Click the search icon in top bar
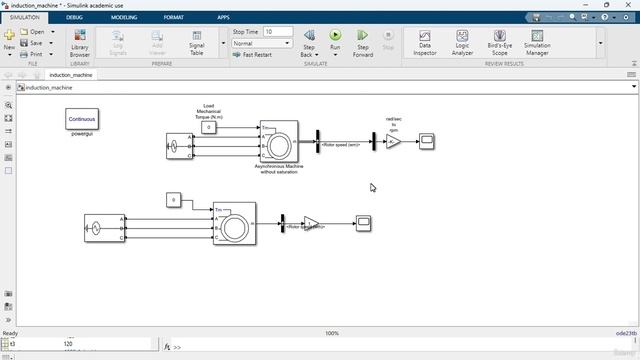Viewport: 640px width, 360px height. [x=572, y=17]
